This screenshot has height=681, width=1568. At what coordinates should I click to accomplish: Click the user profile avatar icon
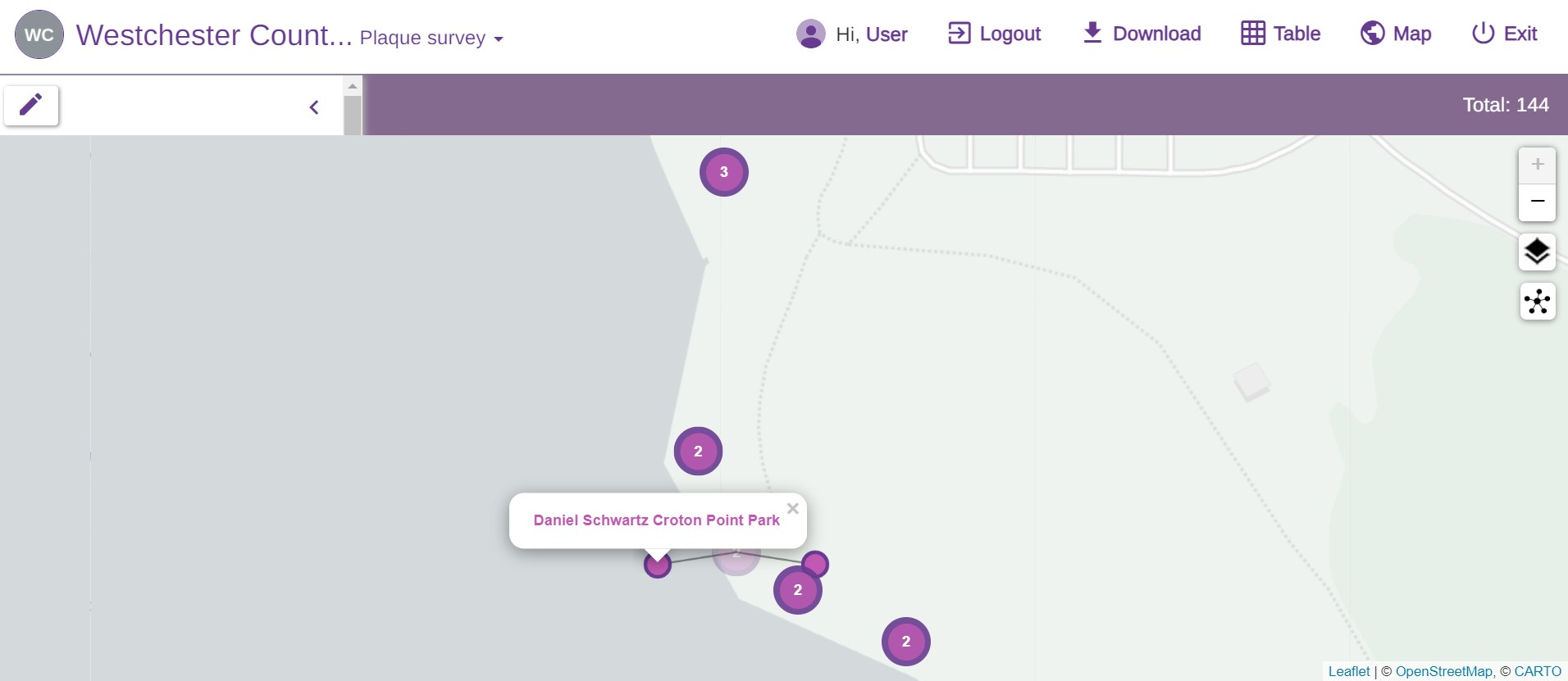[810, 34]
